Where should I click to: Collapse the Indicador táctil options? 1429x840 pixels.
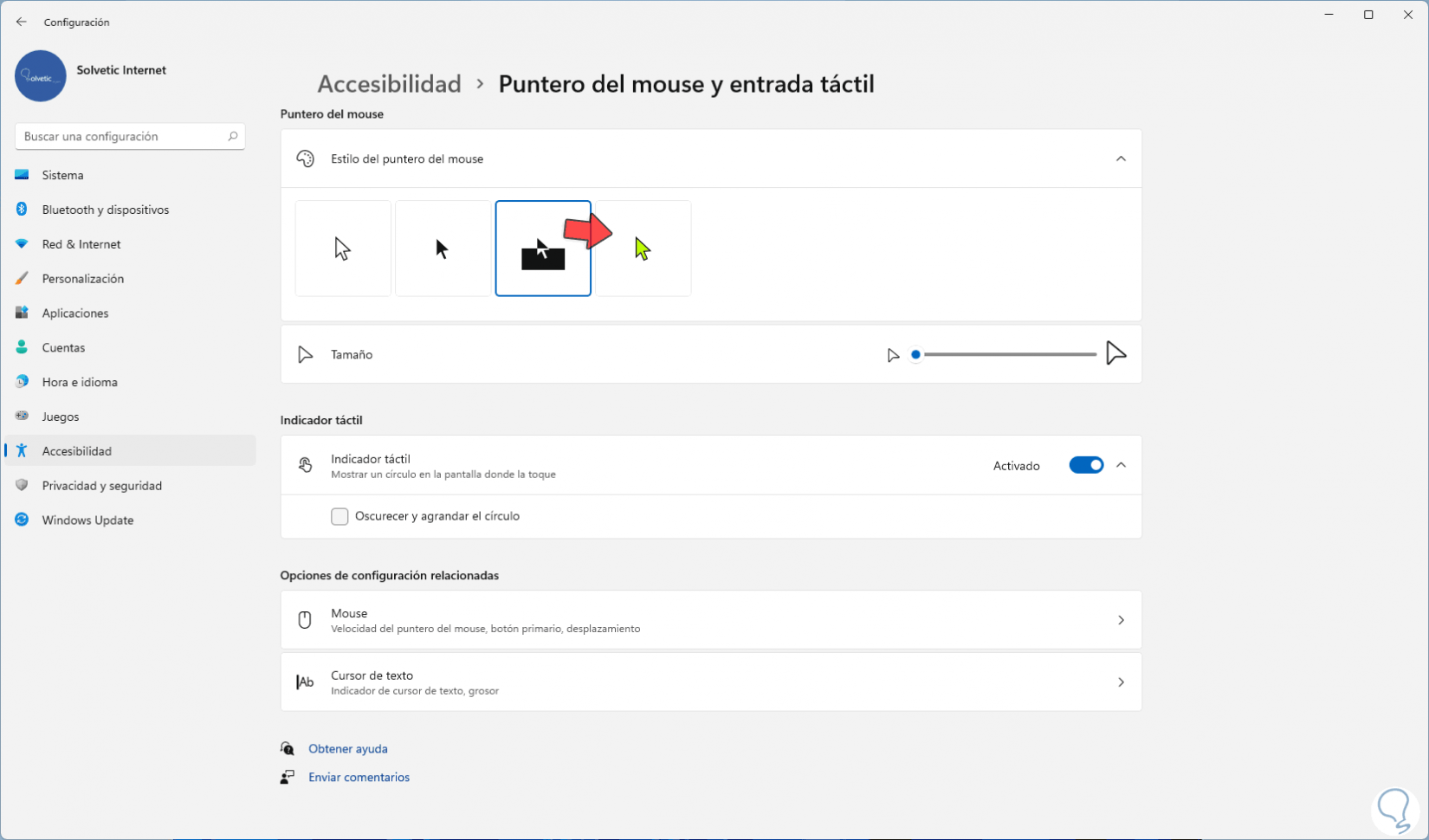pyautogui.click(x=1121, y=465)
